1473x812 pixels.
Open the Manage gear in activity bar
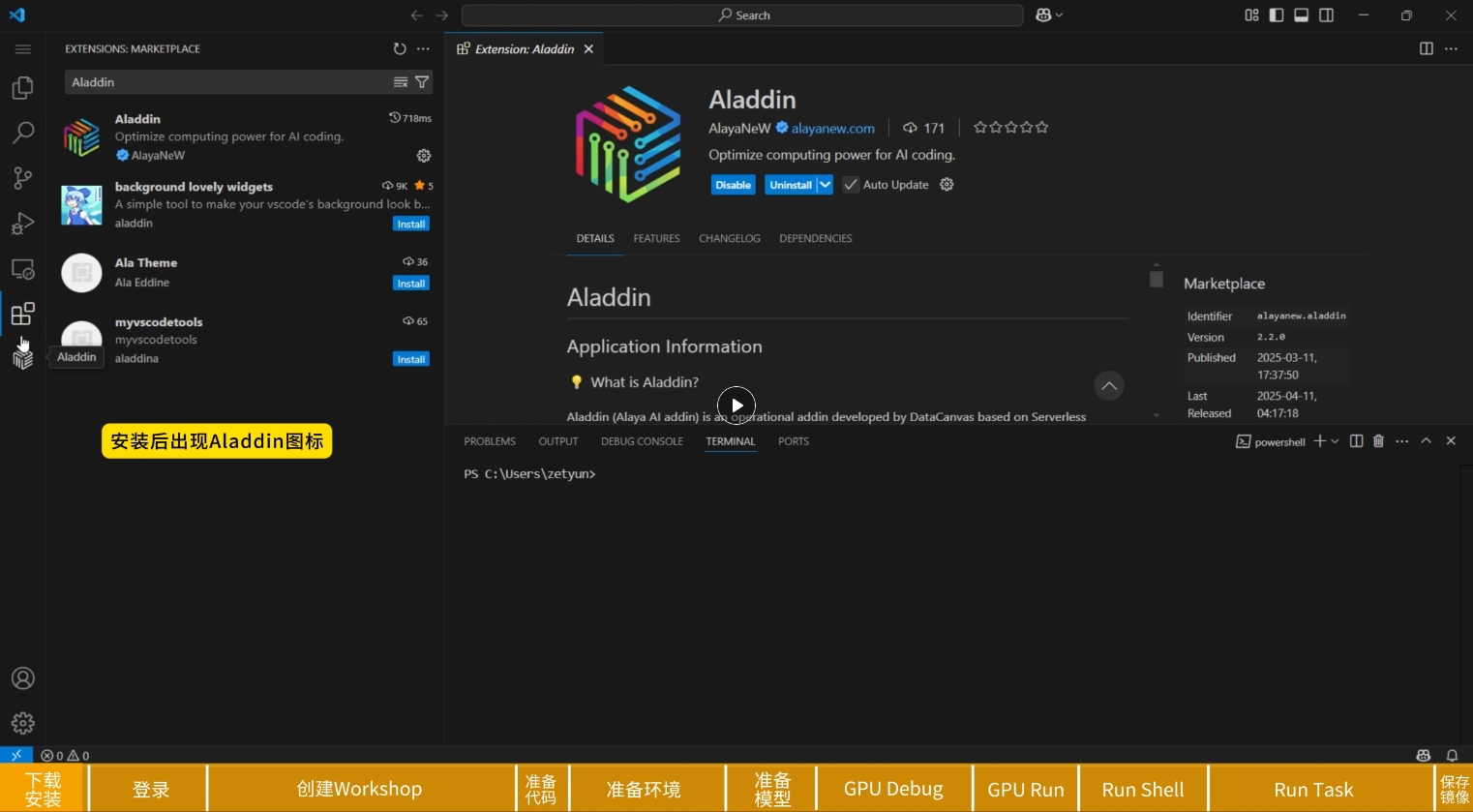pos(22,723)
